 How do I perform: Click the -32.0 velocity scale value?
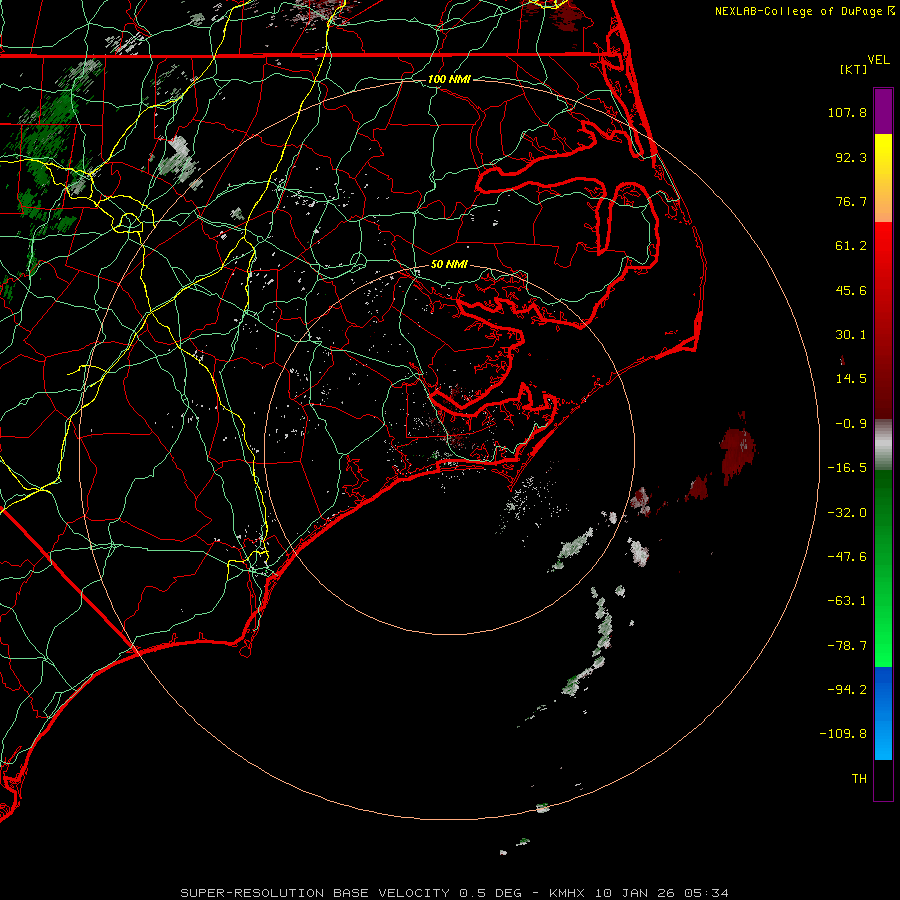click(x=847, y=513)
